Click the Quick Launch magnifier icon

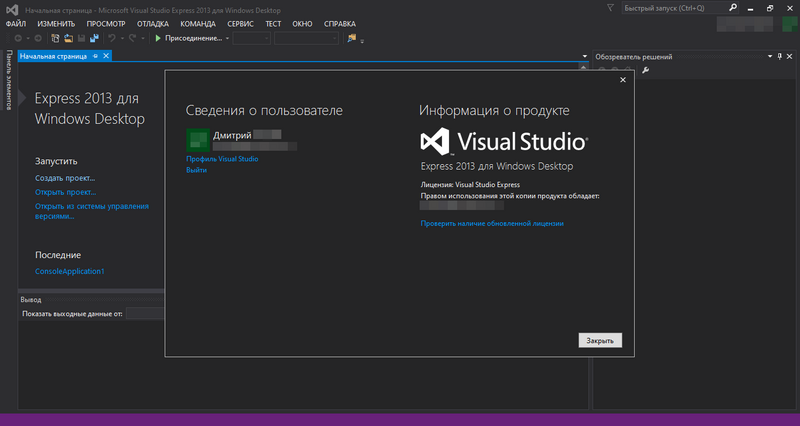click(733, 8)
